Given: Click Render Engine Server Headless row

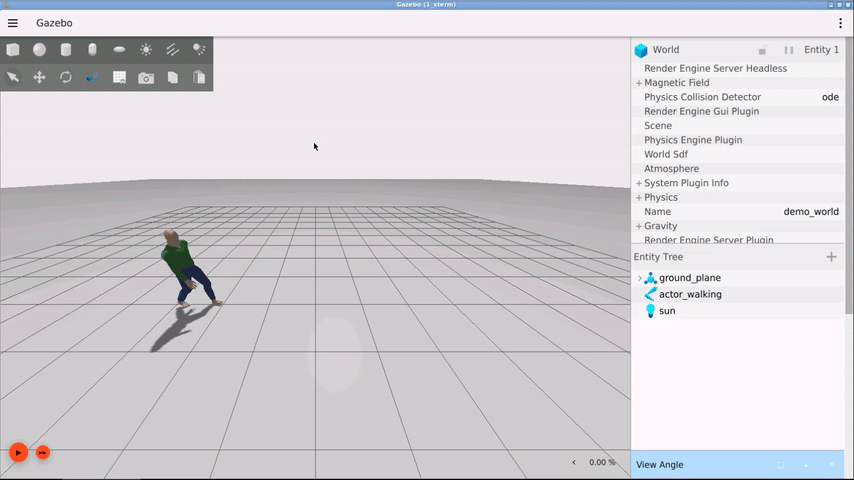Looking at the screenshot, I should click(738, 68).
